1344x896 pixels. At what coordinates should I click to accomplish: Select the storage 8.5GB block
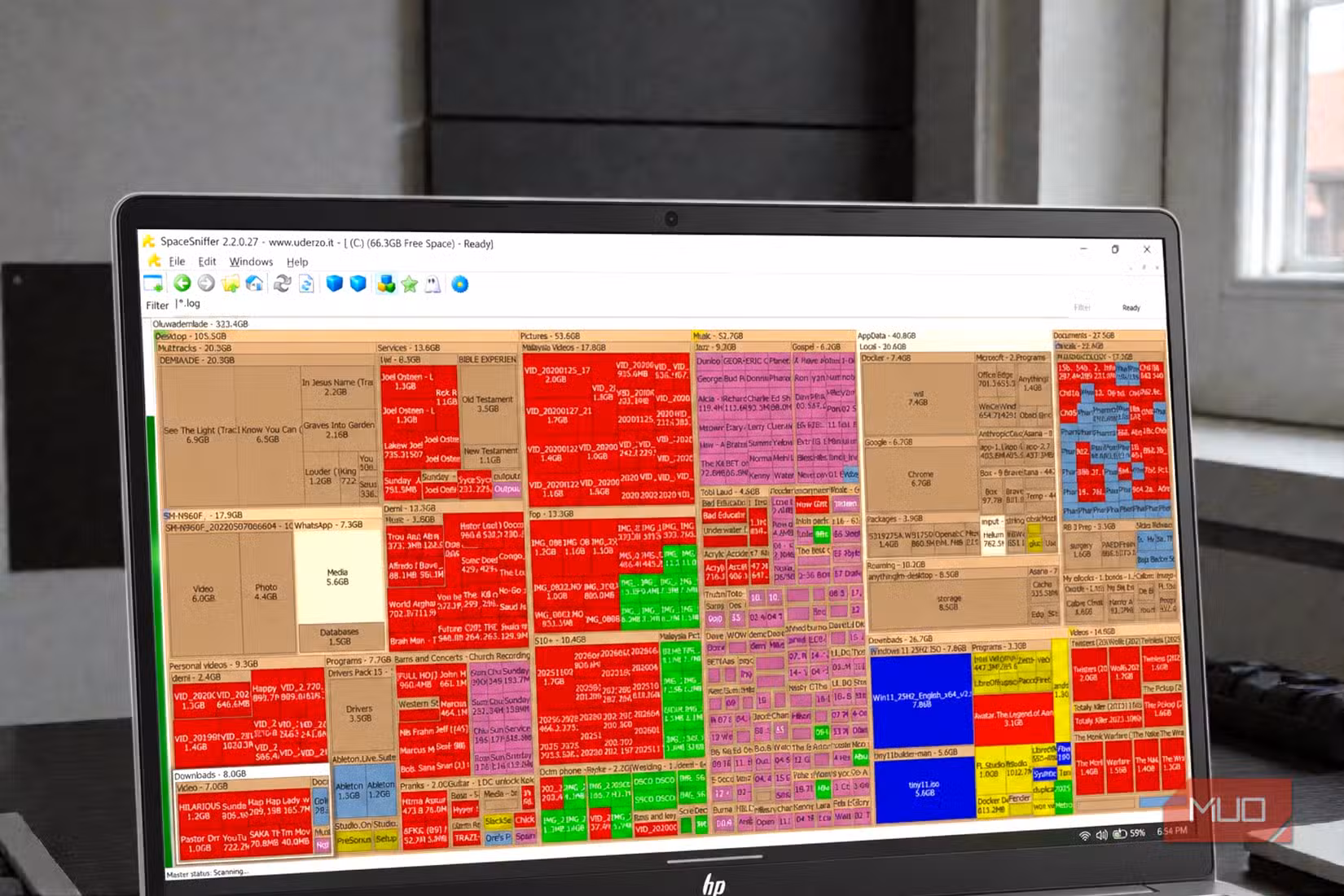[x=948, y=602]
